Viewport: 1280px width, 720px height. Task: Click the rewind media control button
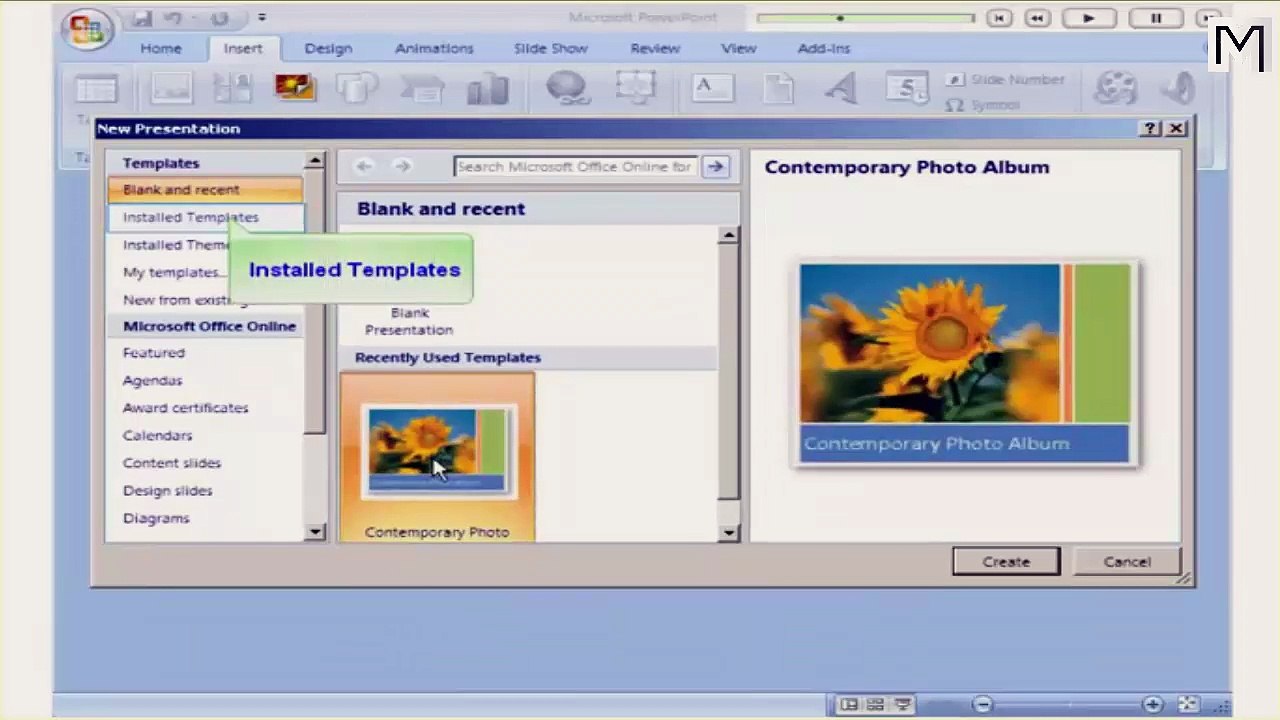point(1038,18)
